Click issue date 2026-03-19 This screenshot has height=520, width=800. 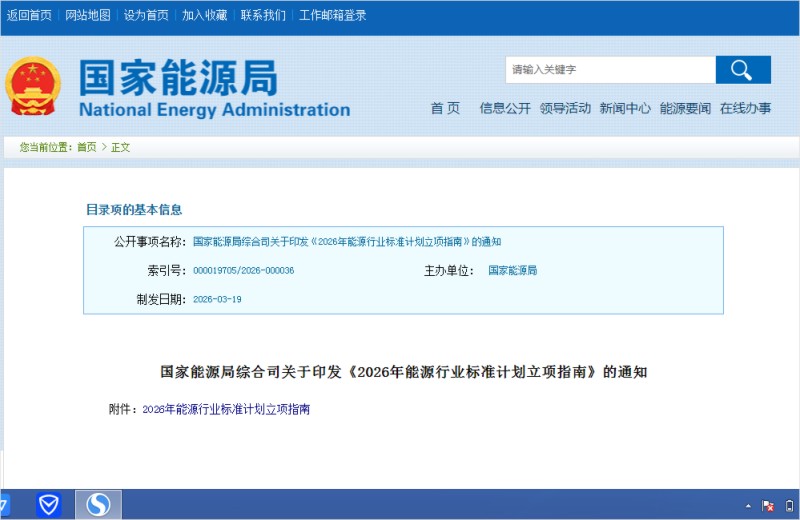217,300
